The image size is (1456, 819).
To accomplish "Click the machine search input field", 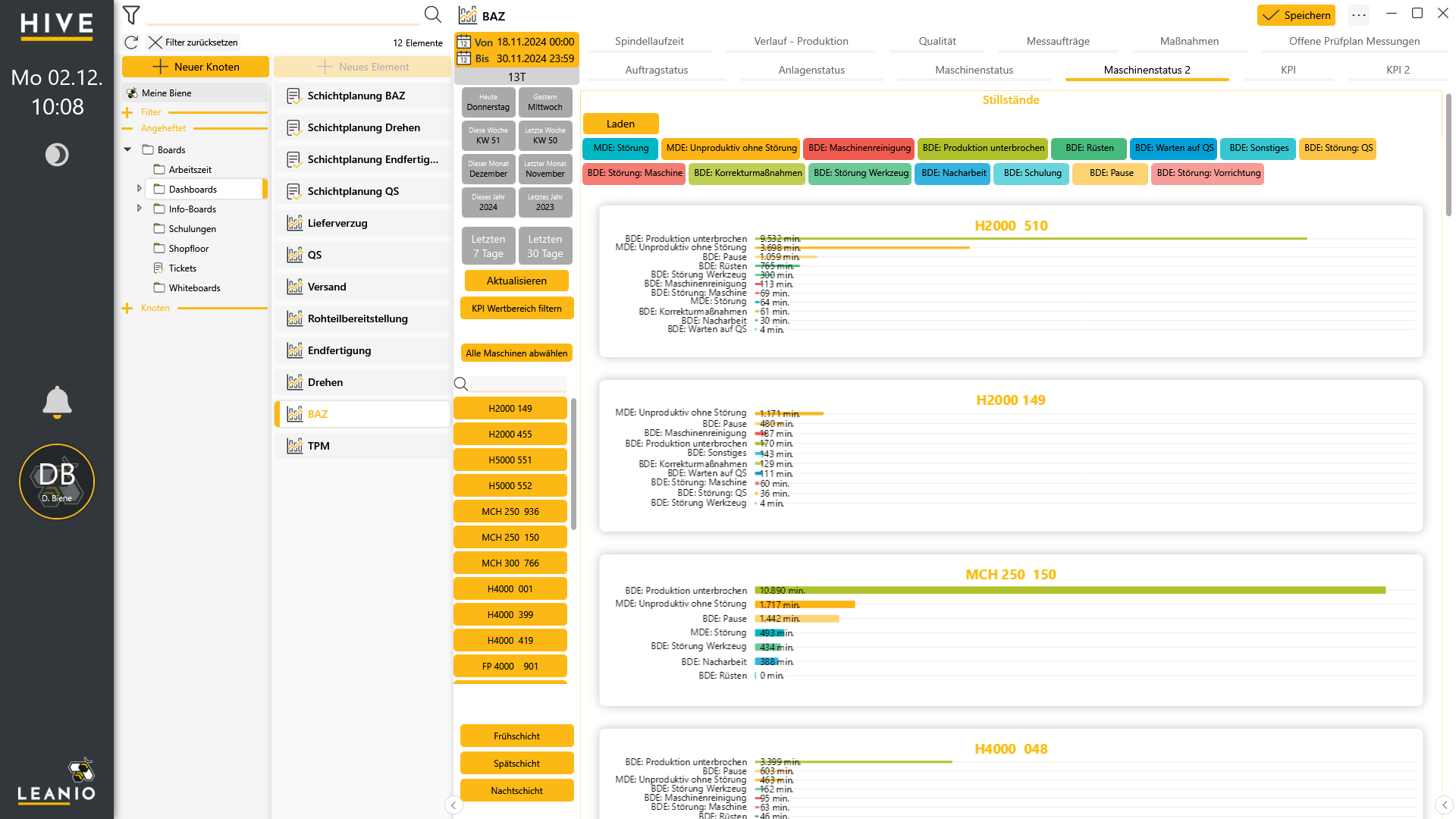I will click(518, 384).
